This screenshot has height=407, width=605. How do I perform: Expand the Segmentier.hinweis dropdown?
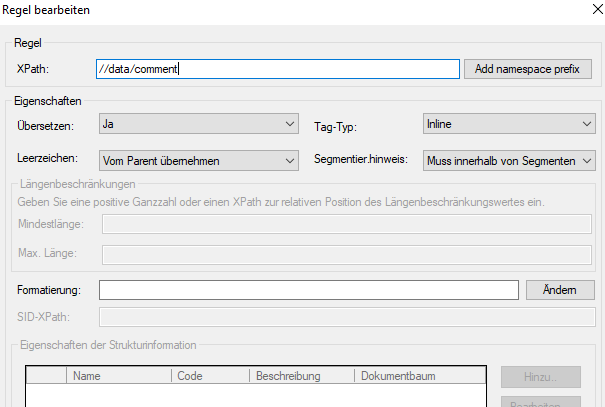point(508,160)
